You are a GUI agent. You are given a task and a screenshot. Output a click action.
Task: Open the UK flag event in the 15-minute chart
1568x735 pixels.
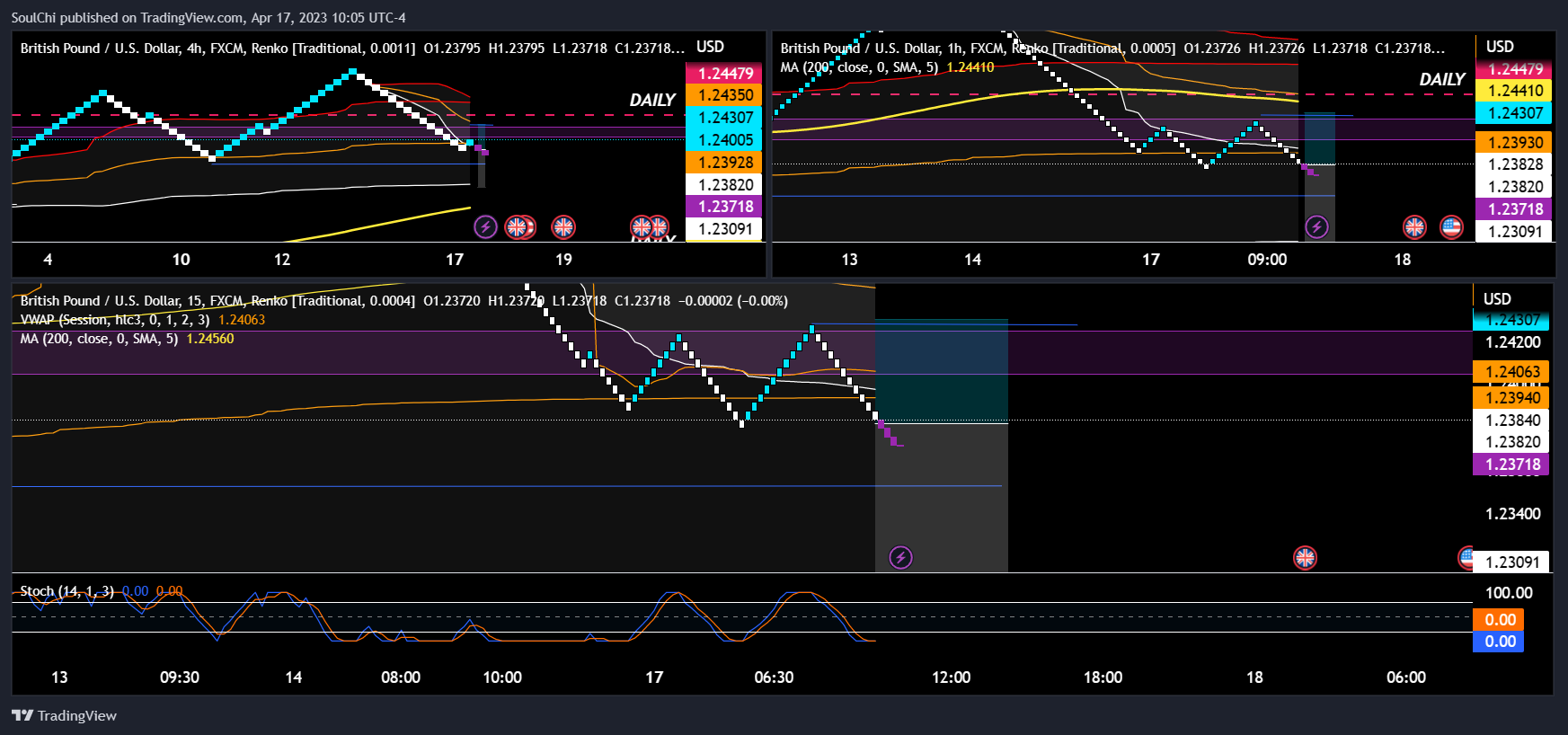click(1305, 557)
